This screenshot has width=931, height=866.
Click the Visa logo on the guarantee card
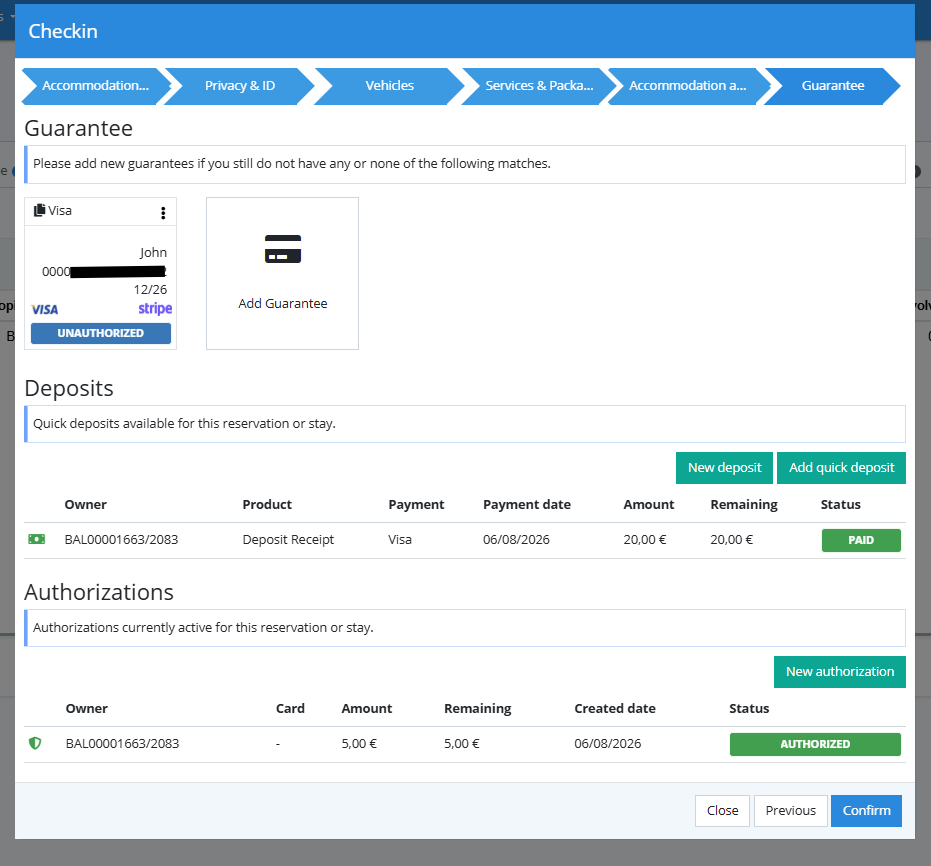45,309
